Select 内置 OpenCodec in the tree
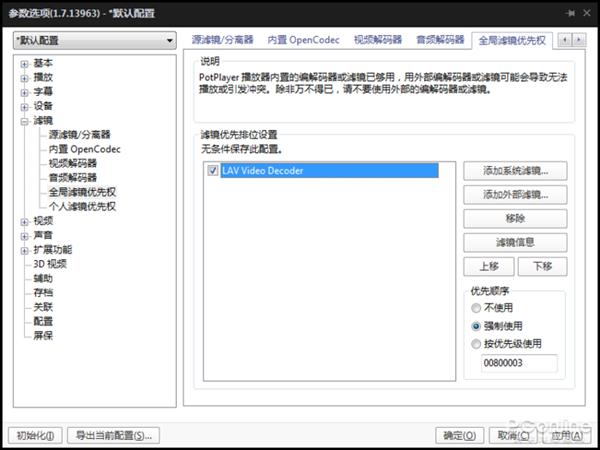600x450 pixels. coord(85,149)
